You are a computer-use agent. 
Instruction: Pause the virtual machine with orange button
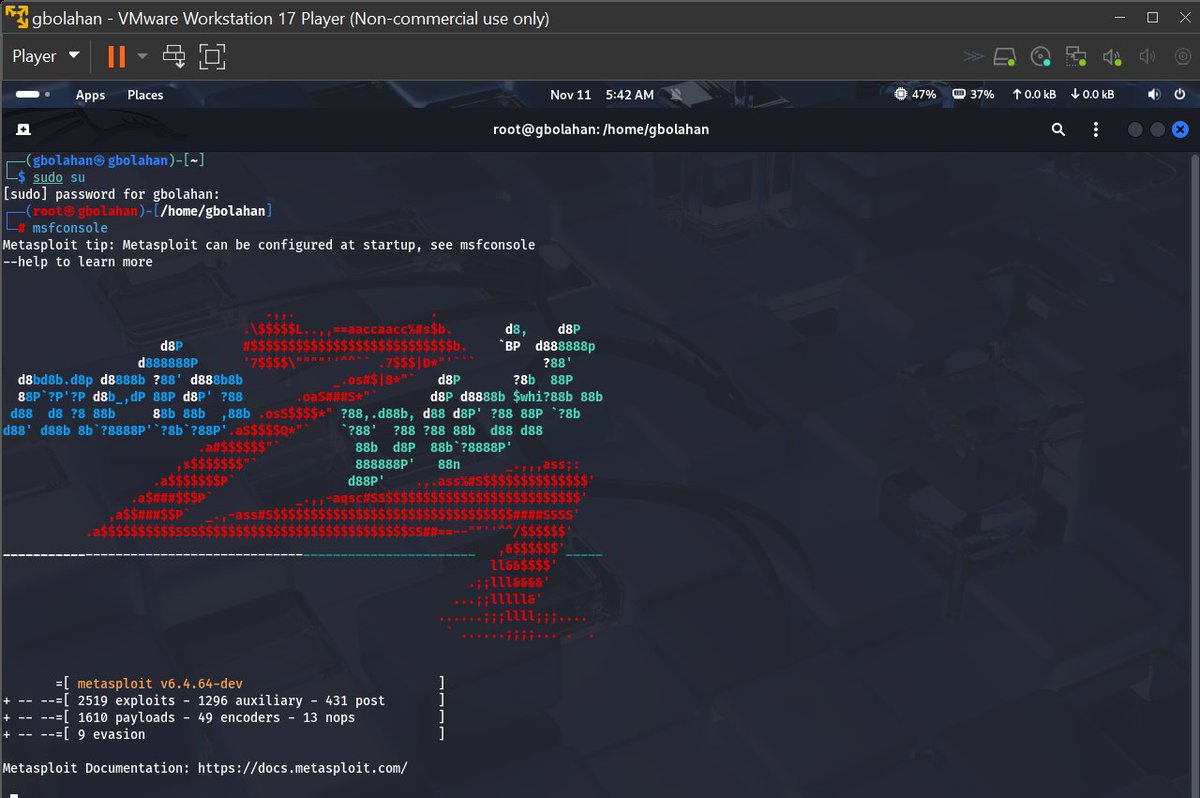[116, 56]
